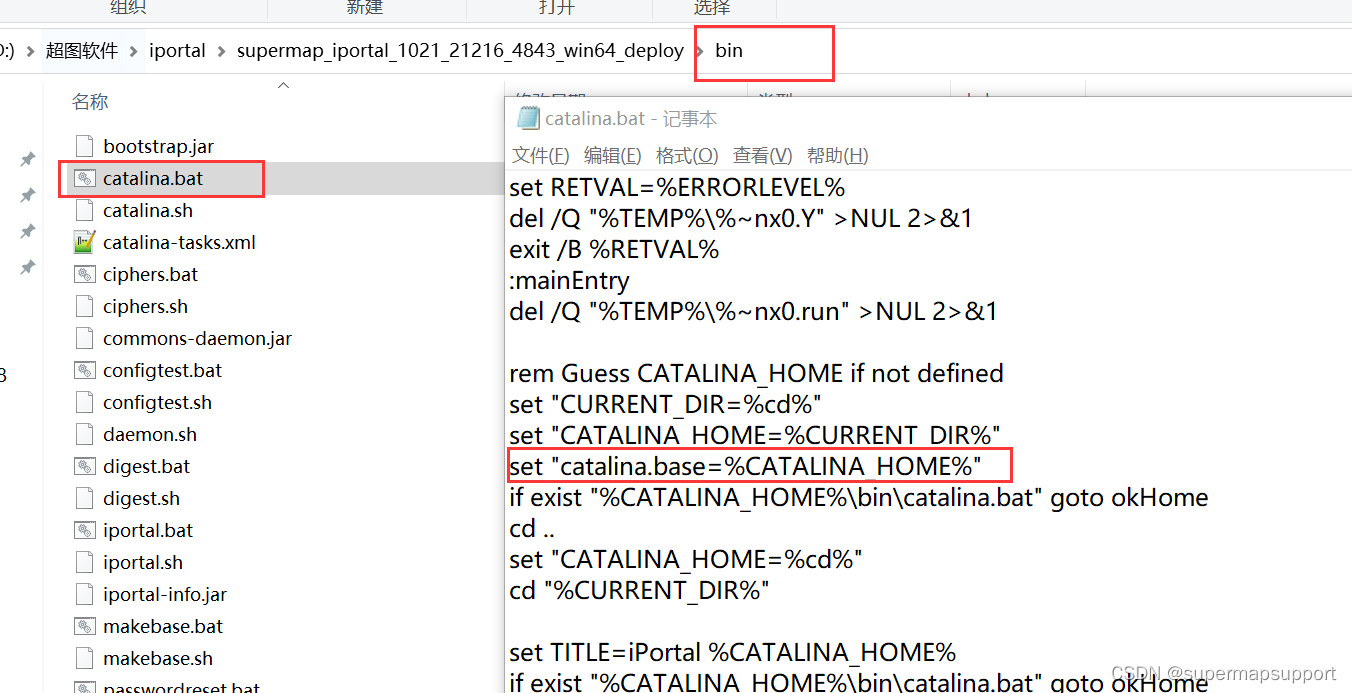Viewport: 1352px width, 693px height.
Task: Expand the chevron after 超图软件 in the address bar
Action: 134,50
